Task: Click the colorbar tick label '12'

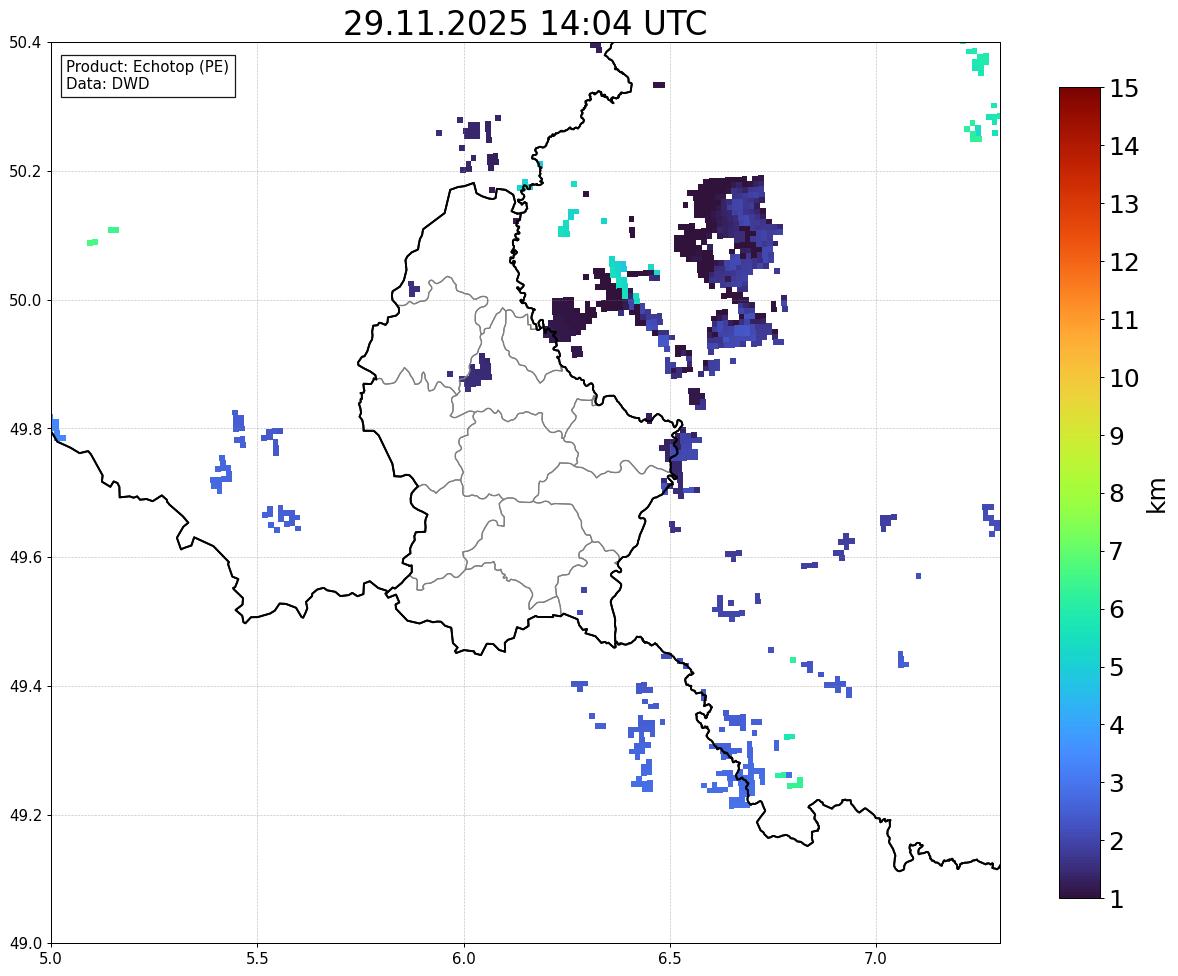Action: [1124, 262]
